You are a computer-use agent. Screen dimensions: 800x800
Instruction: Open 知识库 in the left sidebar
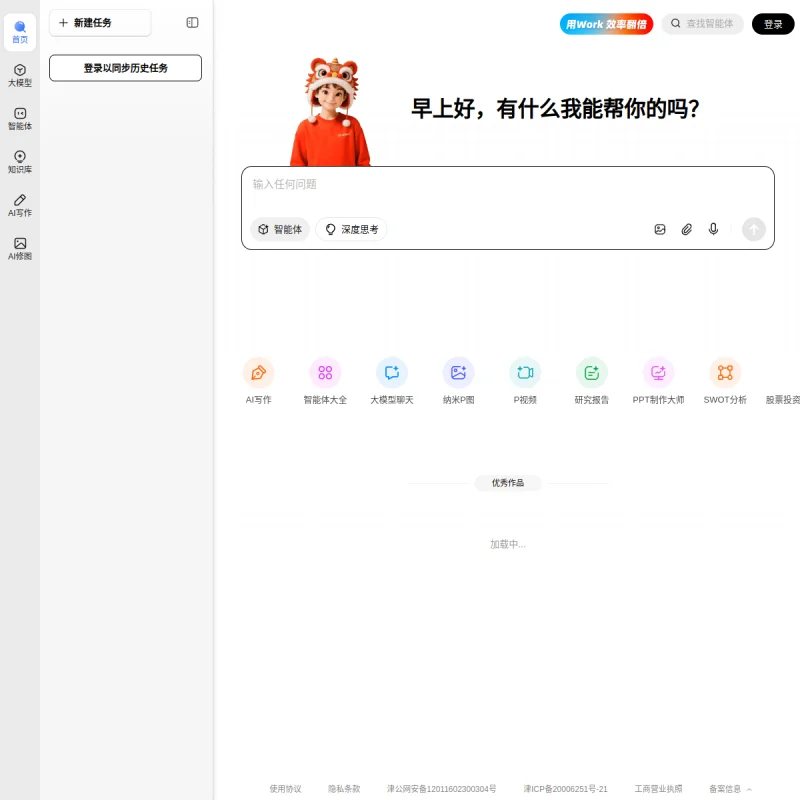pos(20,162)
